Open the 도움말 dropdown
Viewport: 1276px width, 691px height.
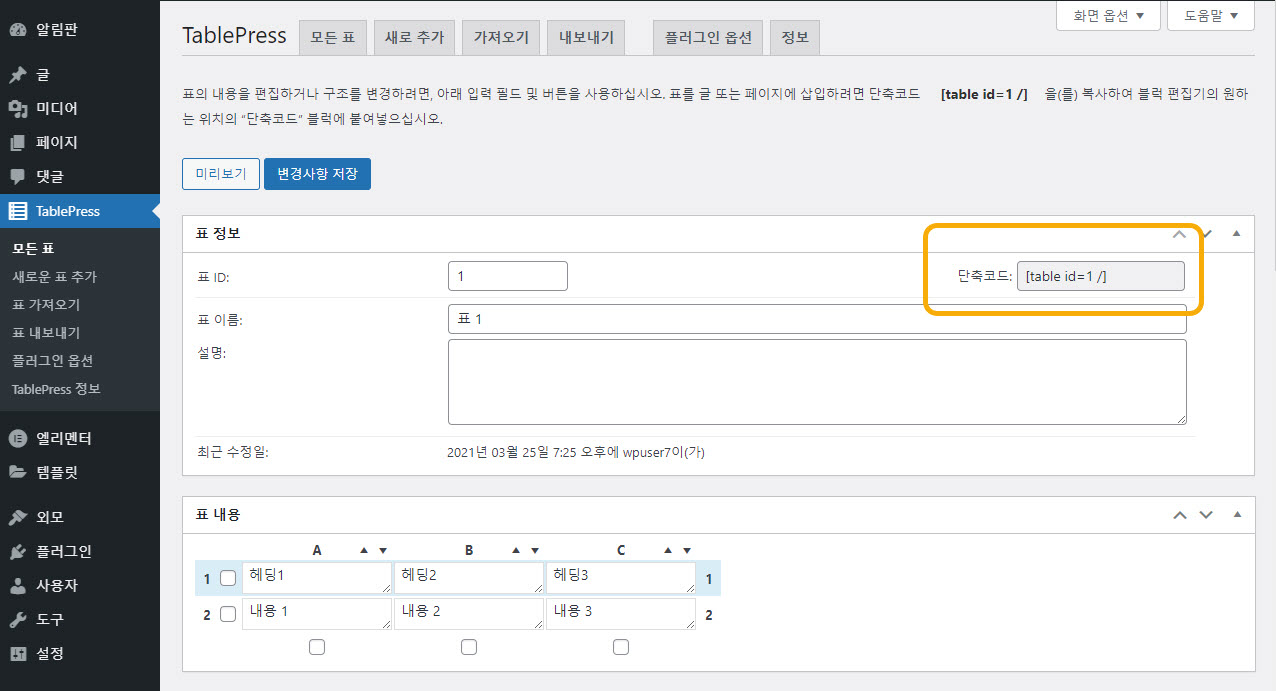(x=1210, y=15)
